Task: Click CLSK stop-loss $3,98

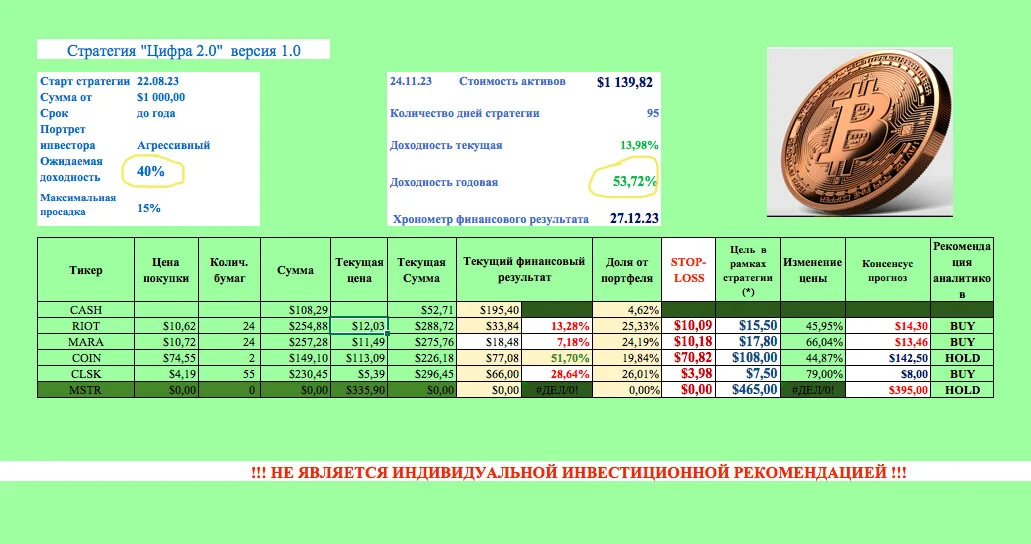Action: [688, 374]
